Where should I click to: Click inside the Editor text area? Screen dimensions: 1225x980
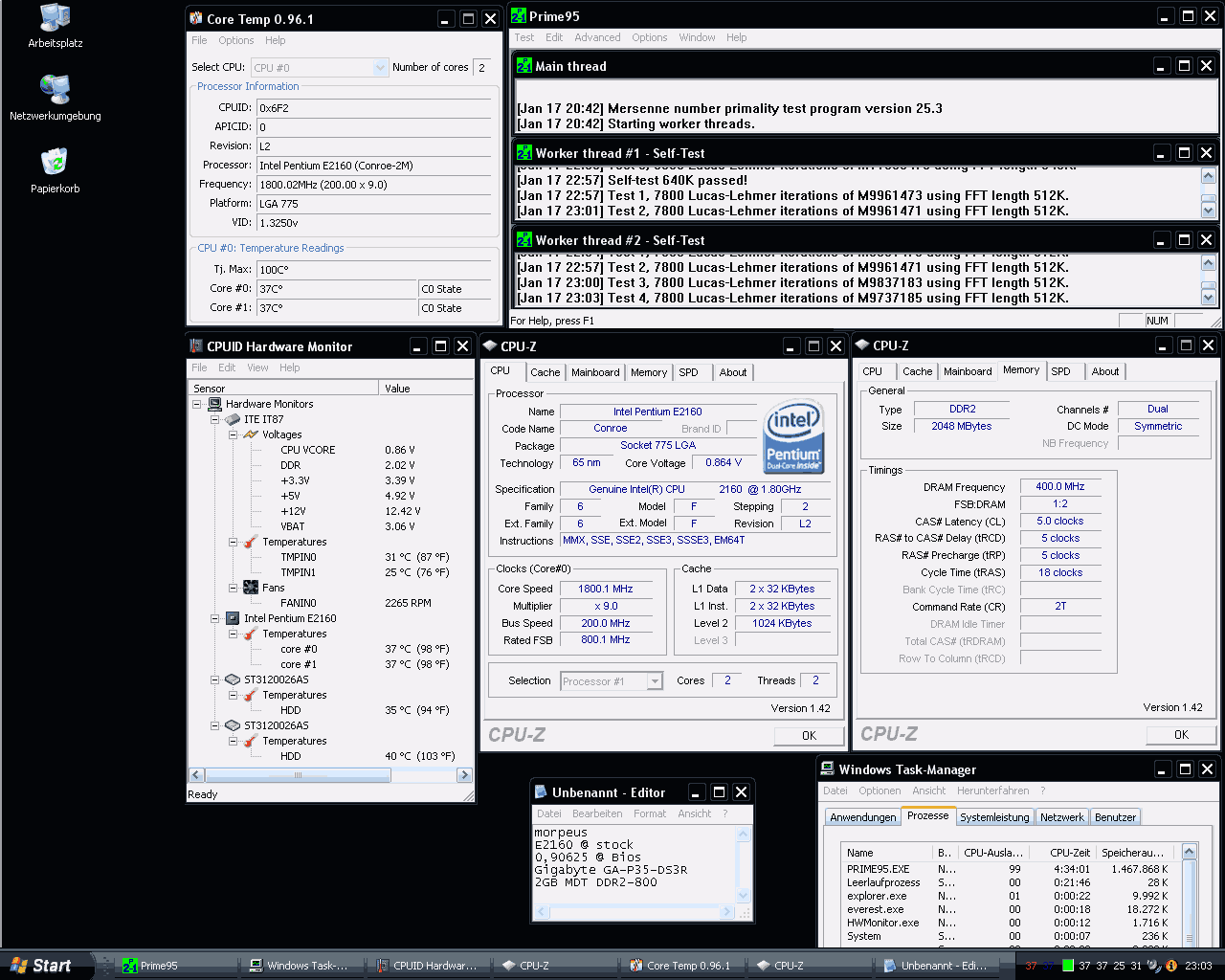click(x=634, y=864)
